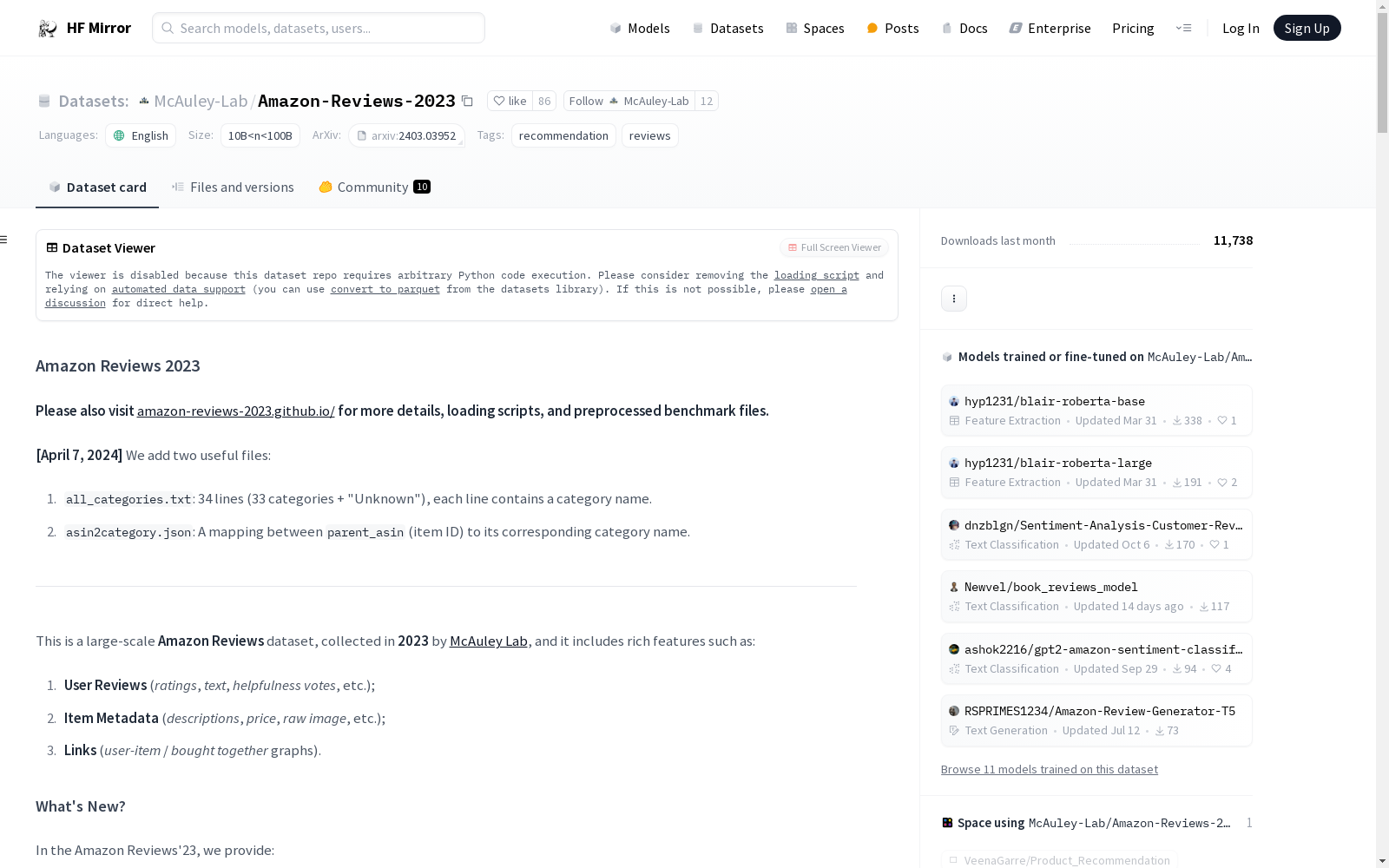Open the Enterprise nav item
Image resolution: width=1389 pixels, height=868 pixels.
click(x=1050, y=28)
